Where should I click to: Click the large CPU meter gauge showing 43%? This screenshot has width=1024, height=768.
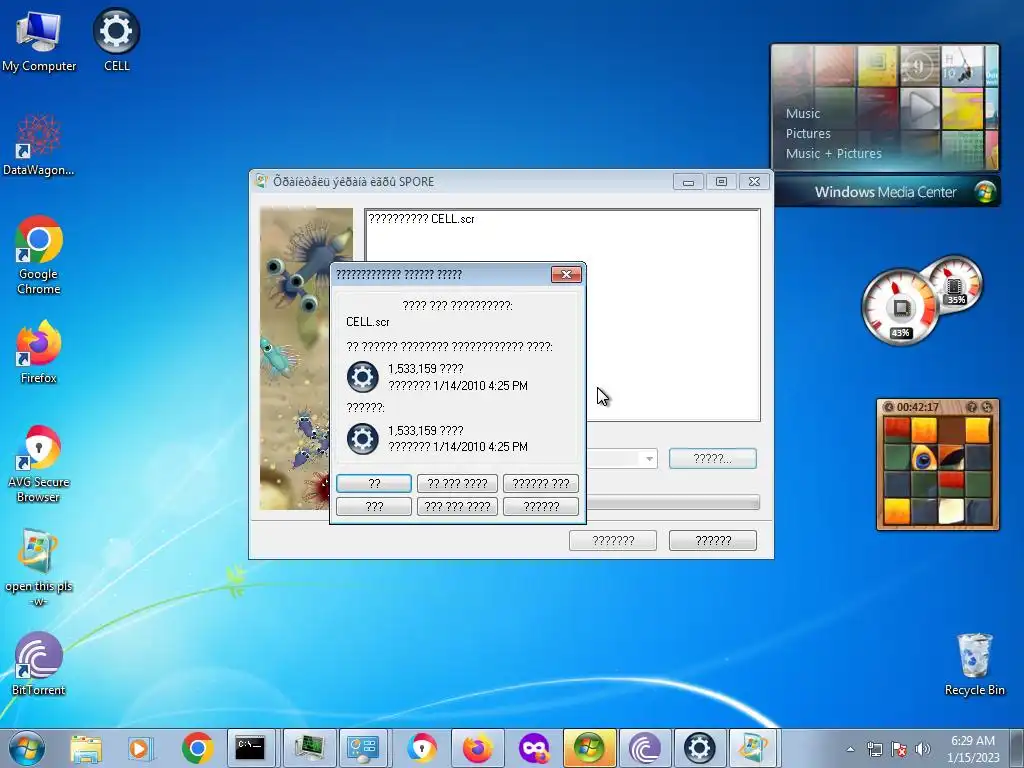pyautogui.click(x=901, y=308)
